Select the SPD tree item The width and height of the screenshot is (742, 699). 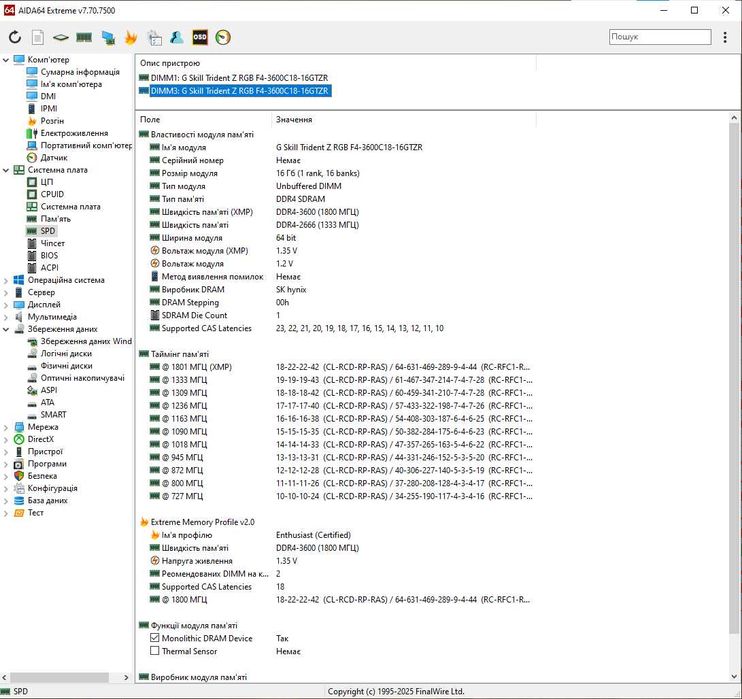click(x=48, y=231)
